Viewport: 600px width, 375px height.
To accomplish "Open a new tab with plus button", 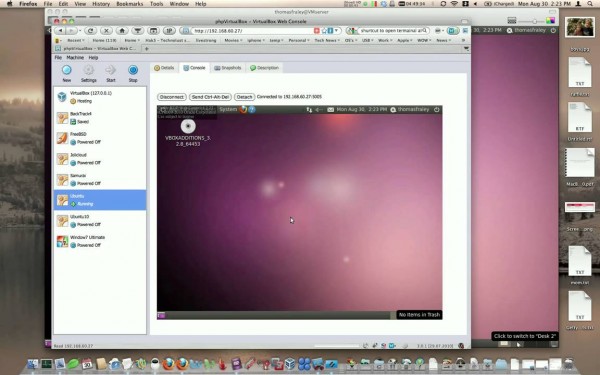I will pyautogui.click(x=147, y=49).
